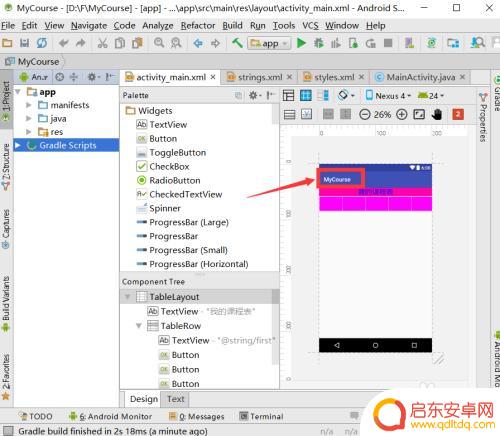Open the red warnings badge showing 2

pos(458,115)
